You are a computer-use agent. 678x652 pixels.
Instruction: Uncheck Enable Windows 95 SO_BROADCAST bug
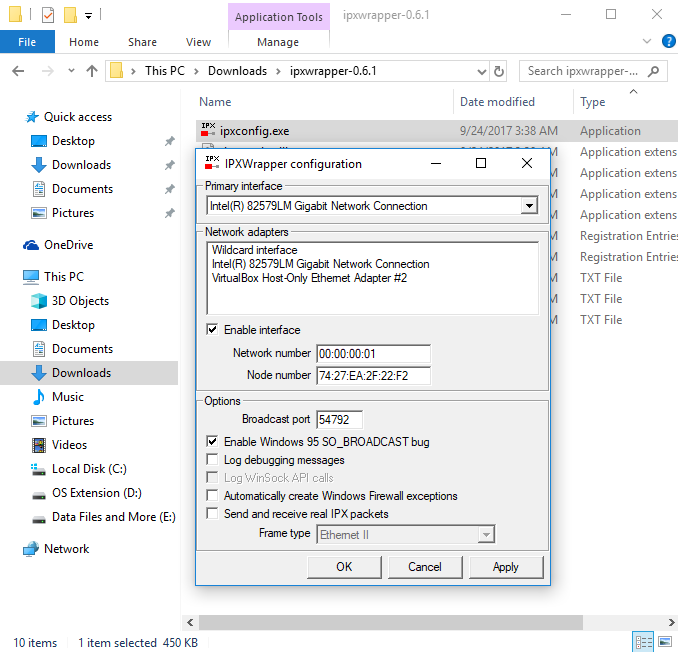tap(212, 441)
